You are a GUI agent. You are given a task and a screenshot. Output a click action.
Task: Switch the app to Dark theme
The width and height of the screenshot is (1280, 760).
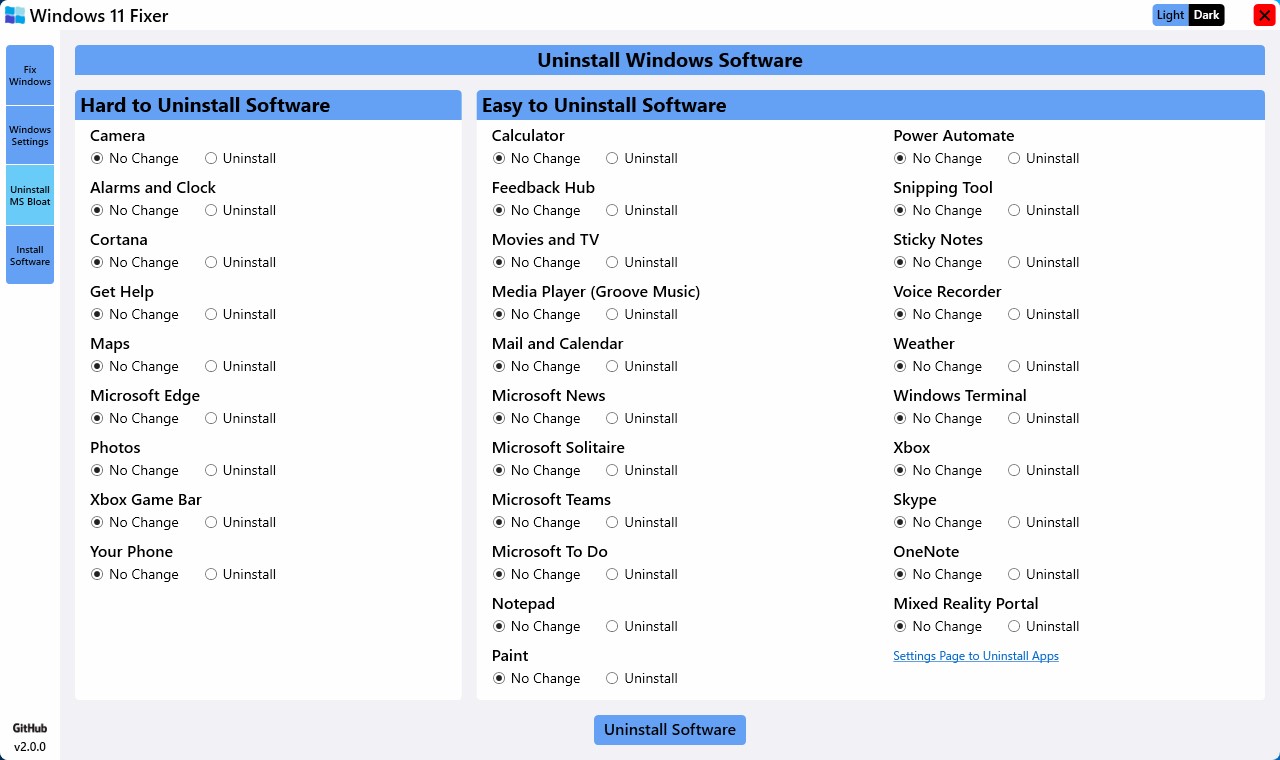tap(1205, 15)
